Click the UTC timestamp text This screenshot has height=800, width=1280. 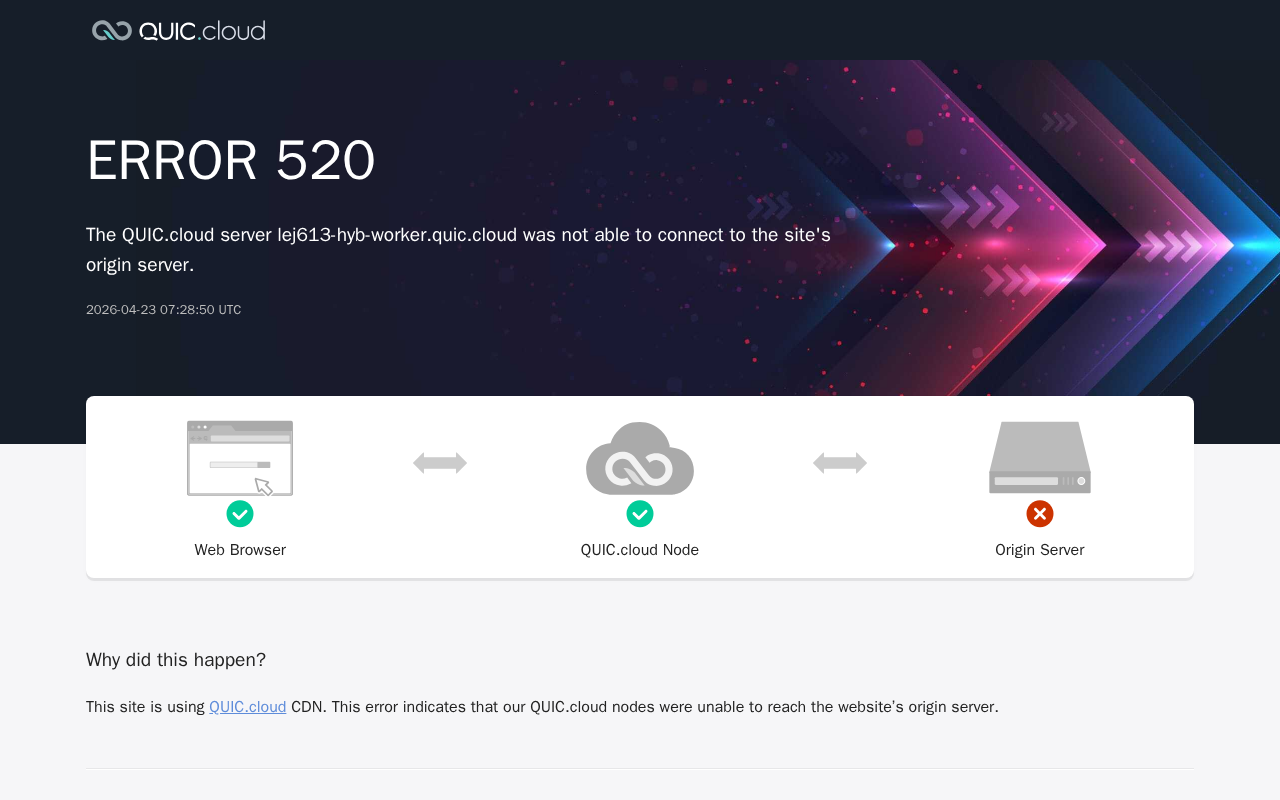pos(164,310)
